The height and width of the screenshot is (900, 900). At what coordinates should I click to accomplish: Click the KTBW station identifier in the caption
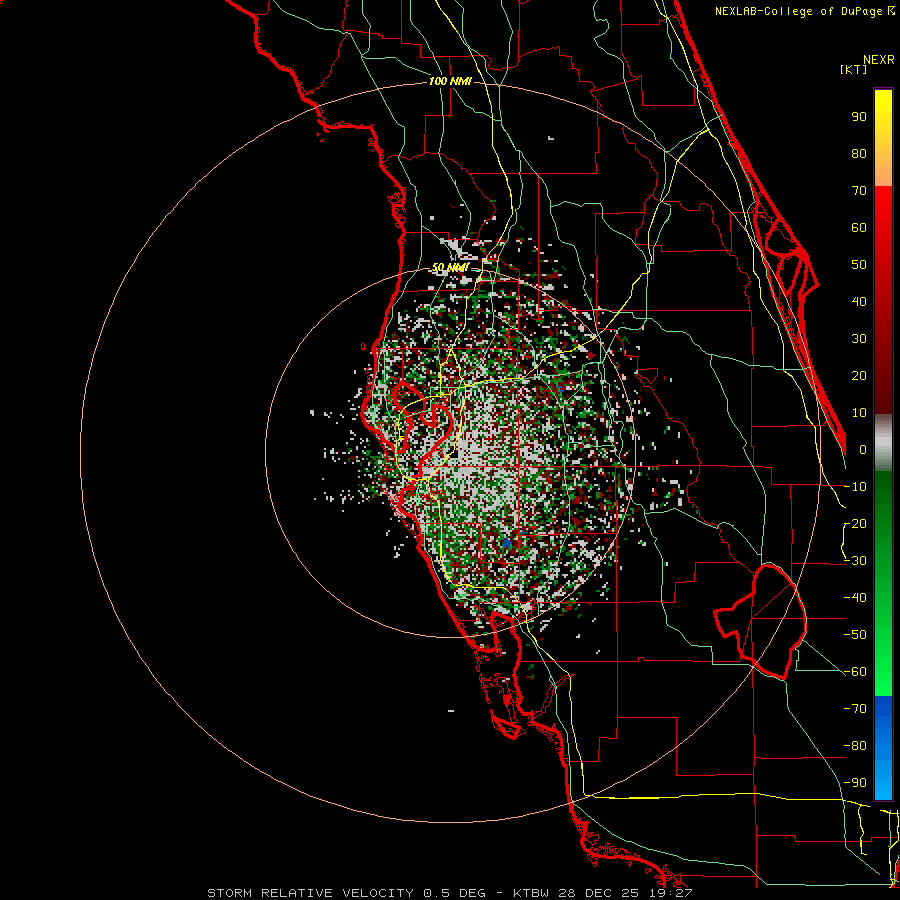click(532, 893)
